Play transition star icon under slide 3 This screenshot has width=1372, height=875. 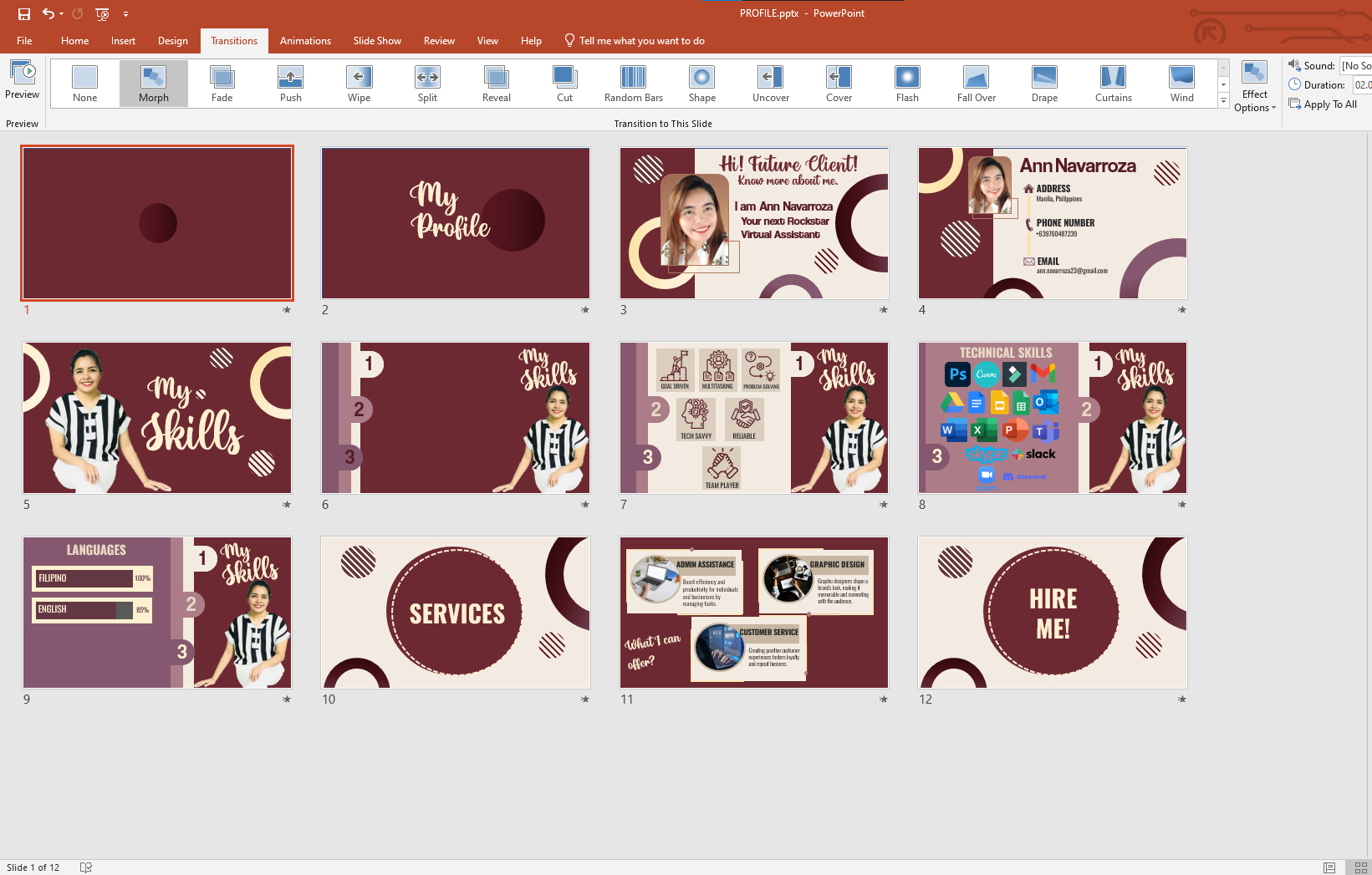(884, 310)
